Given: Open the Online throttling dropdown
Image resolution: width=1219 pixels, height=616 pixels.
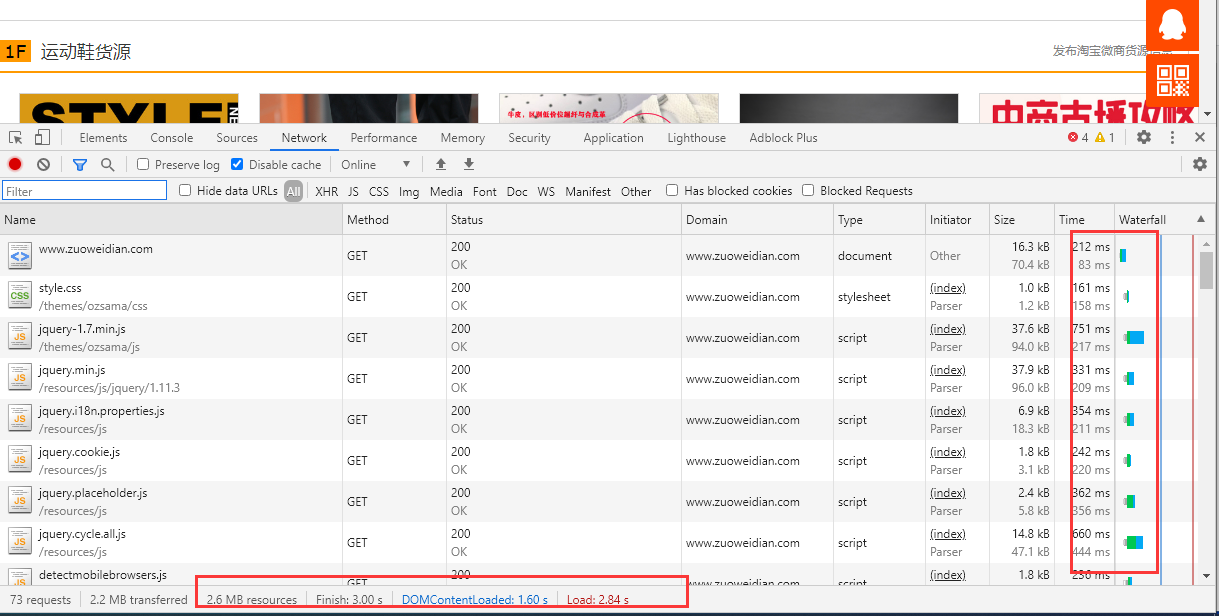Looking at the screenshot, I should coord(376,164).
